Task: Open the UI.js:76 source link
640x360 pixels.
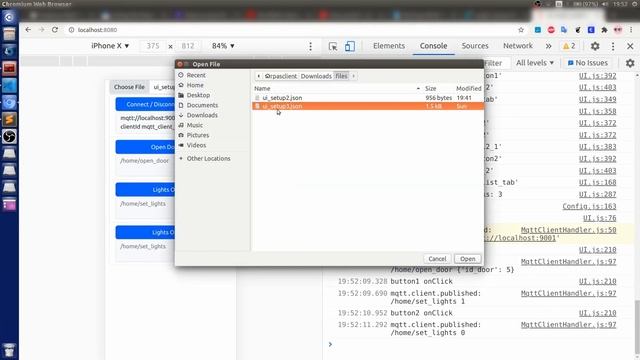Action: 599,218
